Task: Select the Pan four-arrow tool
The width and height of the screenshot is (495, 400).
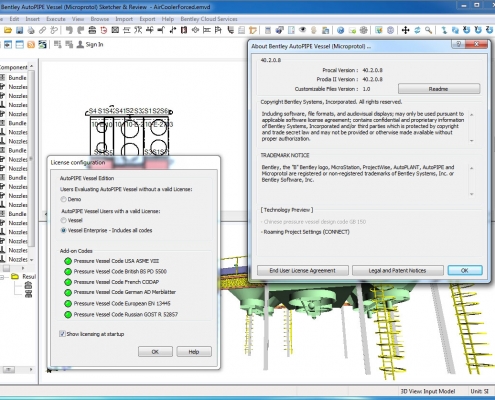Action: (x=405, y=30)
